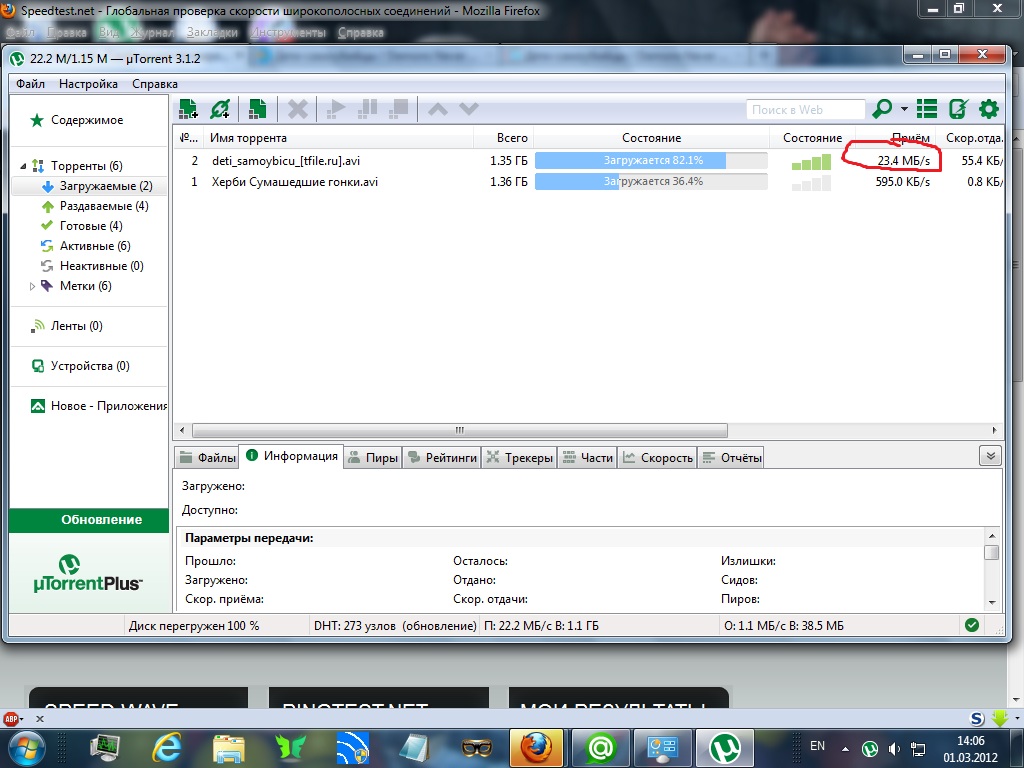
Task: Click the Add Torrent toolbar icon
Action: click(188, 109)
